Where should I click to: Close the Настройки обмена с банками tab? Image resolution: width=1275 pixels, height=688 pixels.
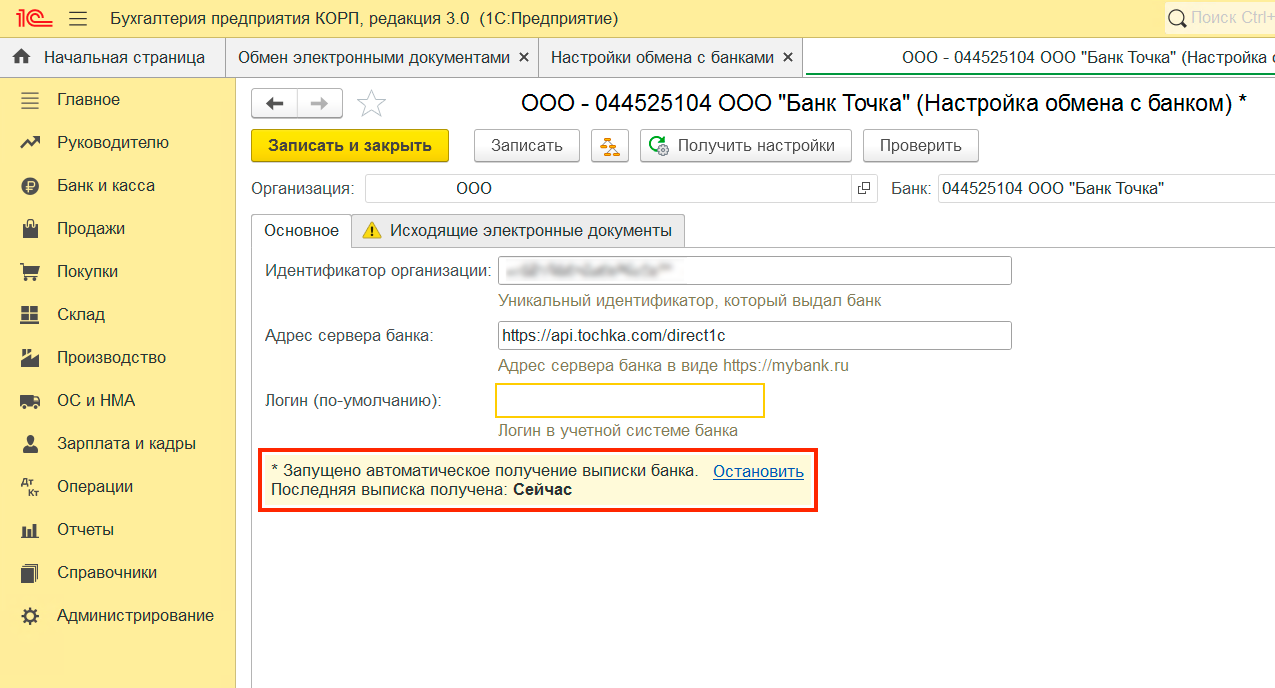788,58
